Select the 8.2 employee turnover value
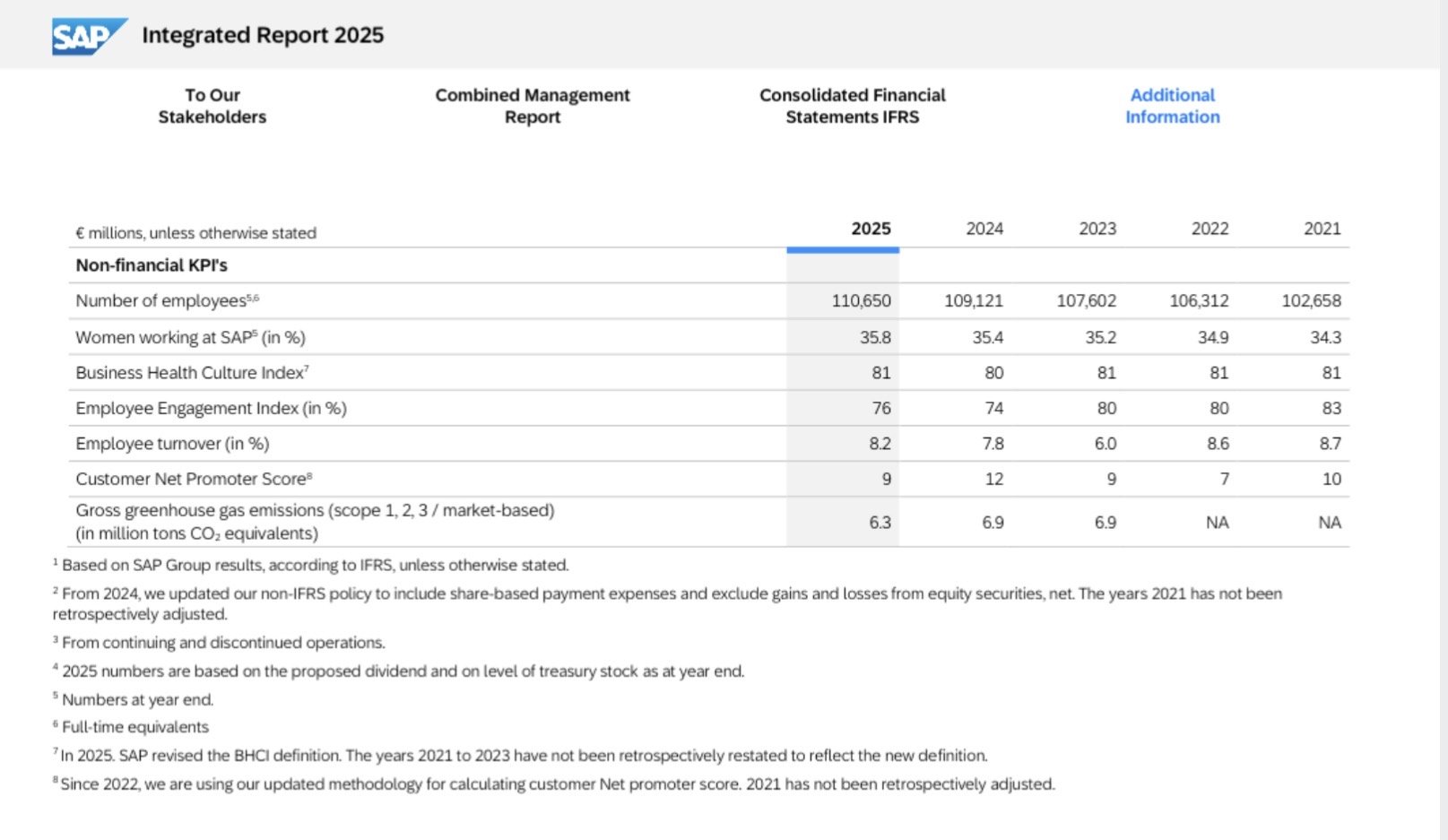Screen dimensions: 1448x840 pos(880,444)
